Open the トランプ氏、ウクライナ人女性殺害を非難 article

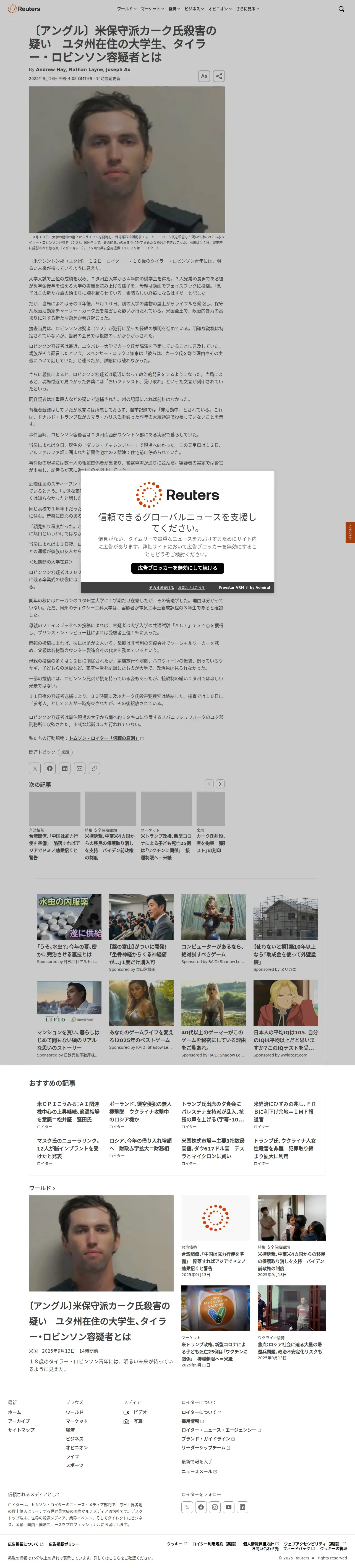[286, 1148]
